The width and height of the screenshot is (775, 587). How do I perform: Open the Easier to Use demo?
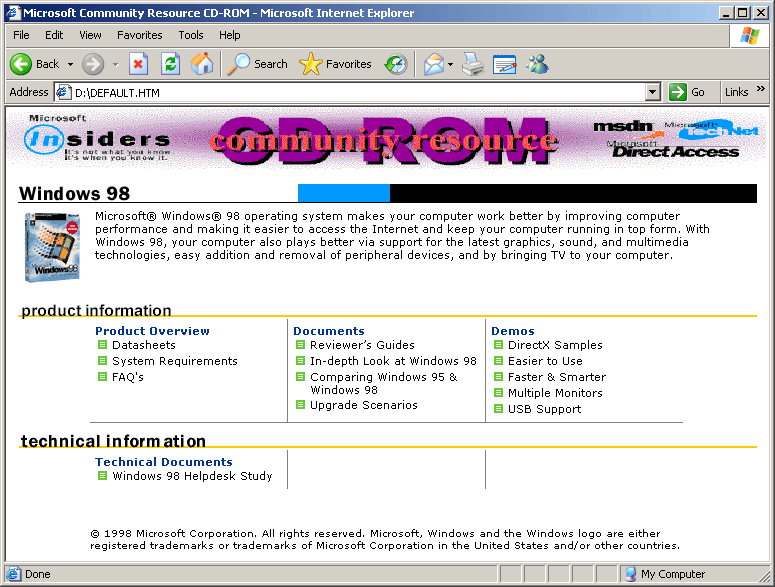coord(545,361)
